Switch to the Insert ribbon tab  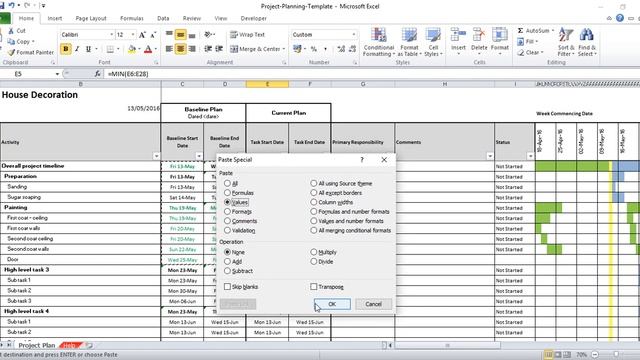tap(55, 18)
